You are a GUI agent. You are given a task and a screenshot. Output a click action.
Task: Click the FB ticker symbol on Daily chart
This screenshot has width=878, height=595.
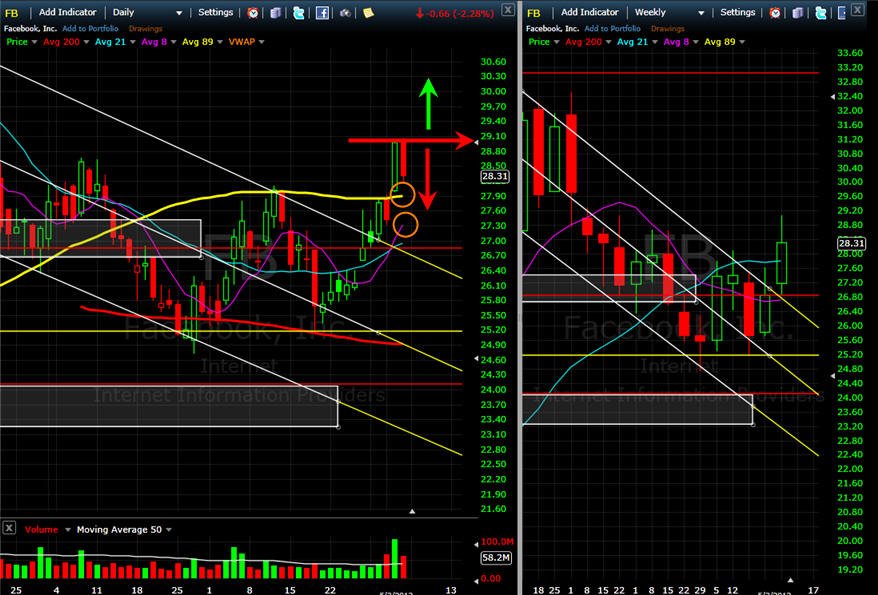point(11,13)
